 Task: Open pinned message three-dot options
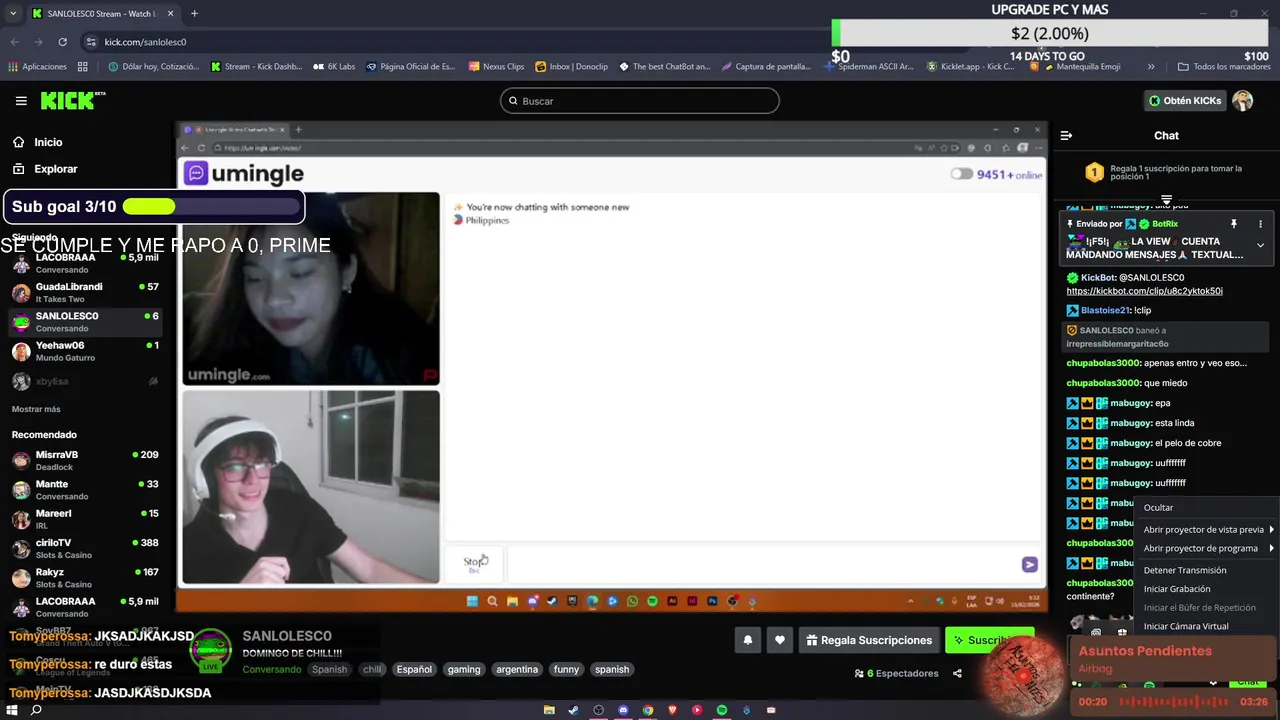tap(1260, 224)
